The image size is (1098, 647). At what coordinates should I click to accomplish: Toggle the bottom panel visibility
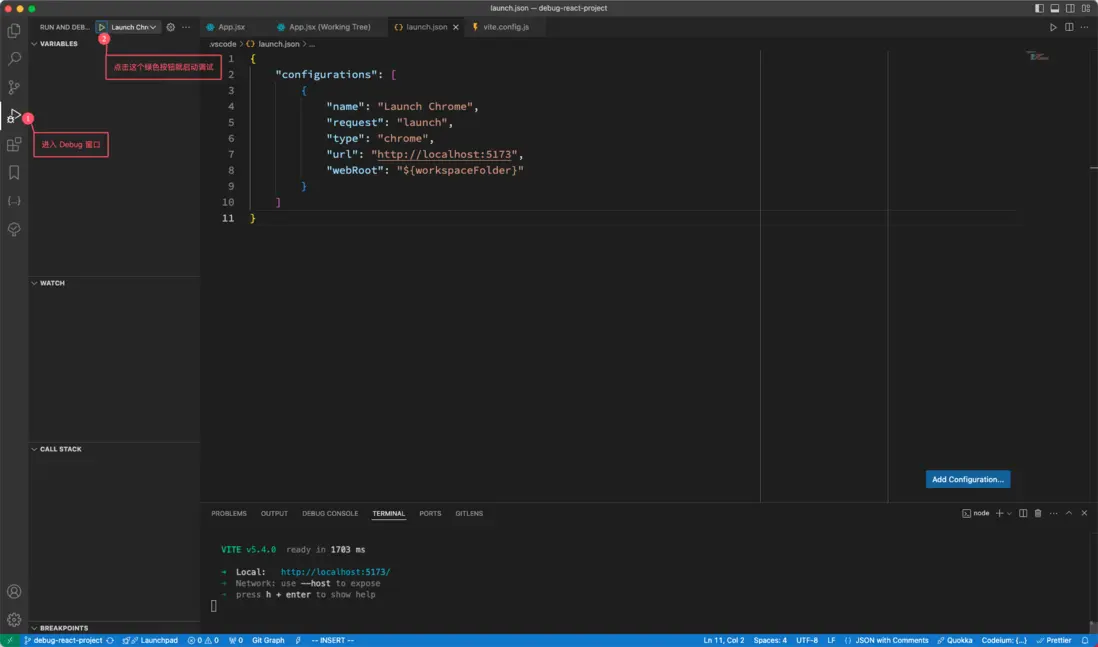coord(1054,8)
